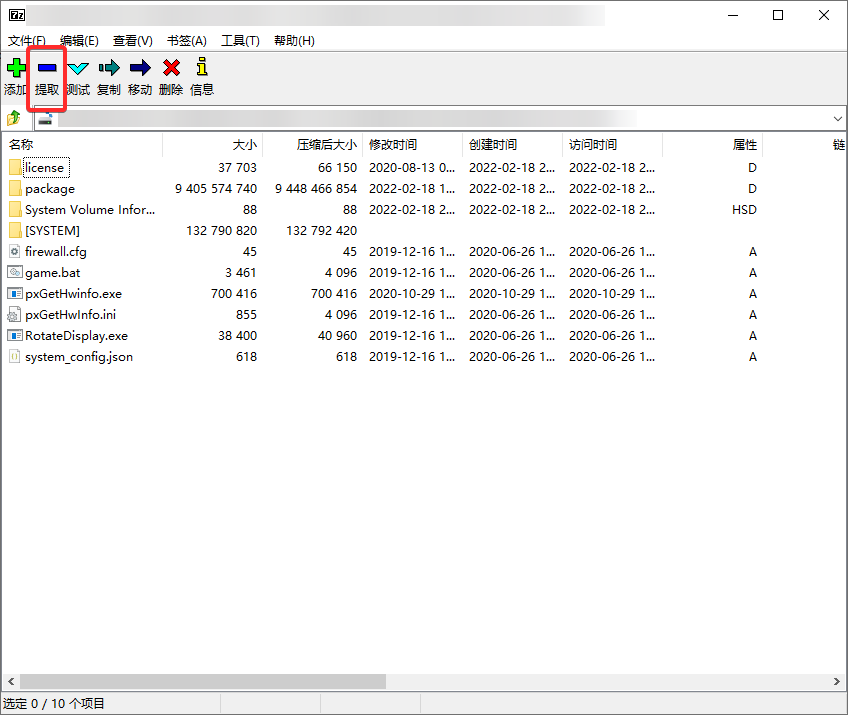Click the horizontal scrollbar thumb
848x715 pixels.
pyautogui.click(x=200, y=681)
